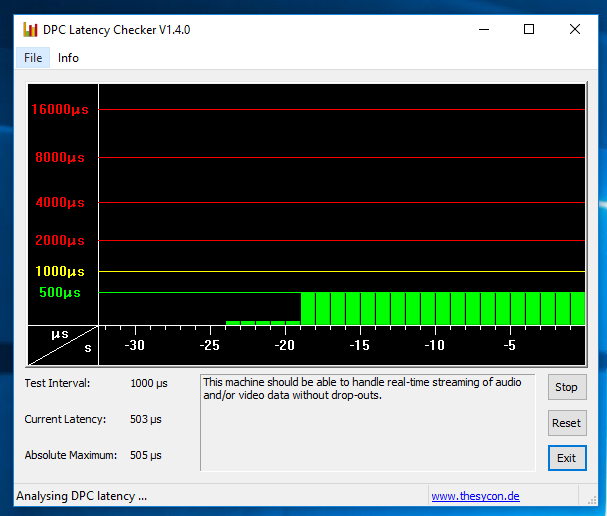
Task: Click the -30 time axis label
Action: tap(134, 345)
